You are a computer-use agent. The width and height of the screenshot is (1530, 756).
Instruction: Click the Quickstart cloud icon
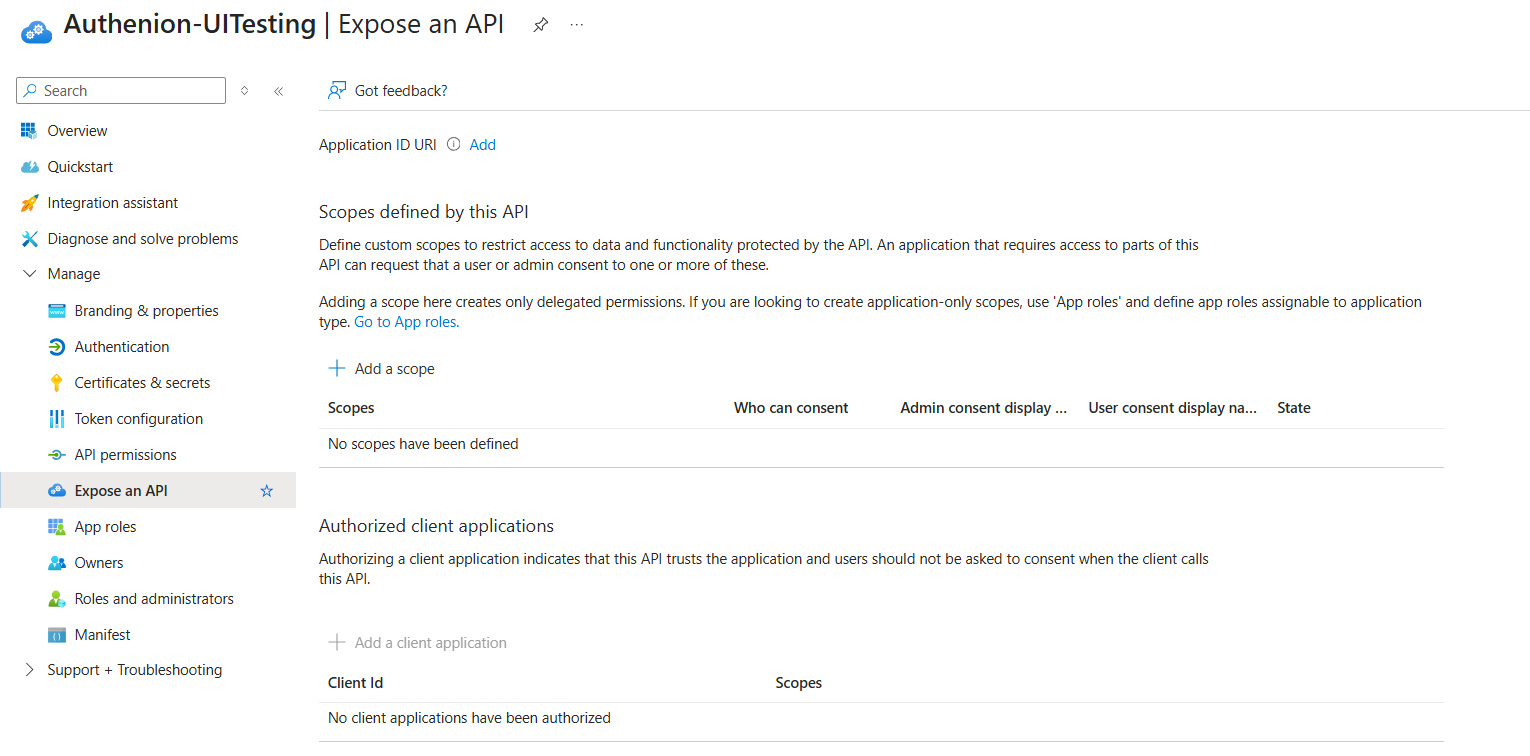[x=29, y=167]
